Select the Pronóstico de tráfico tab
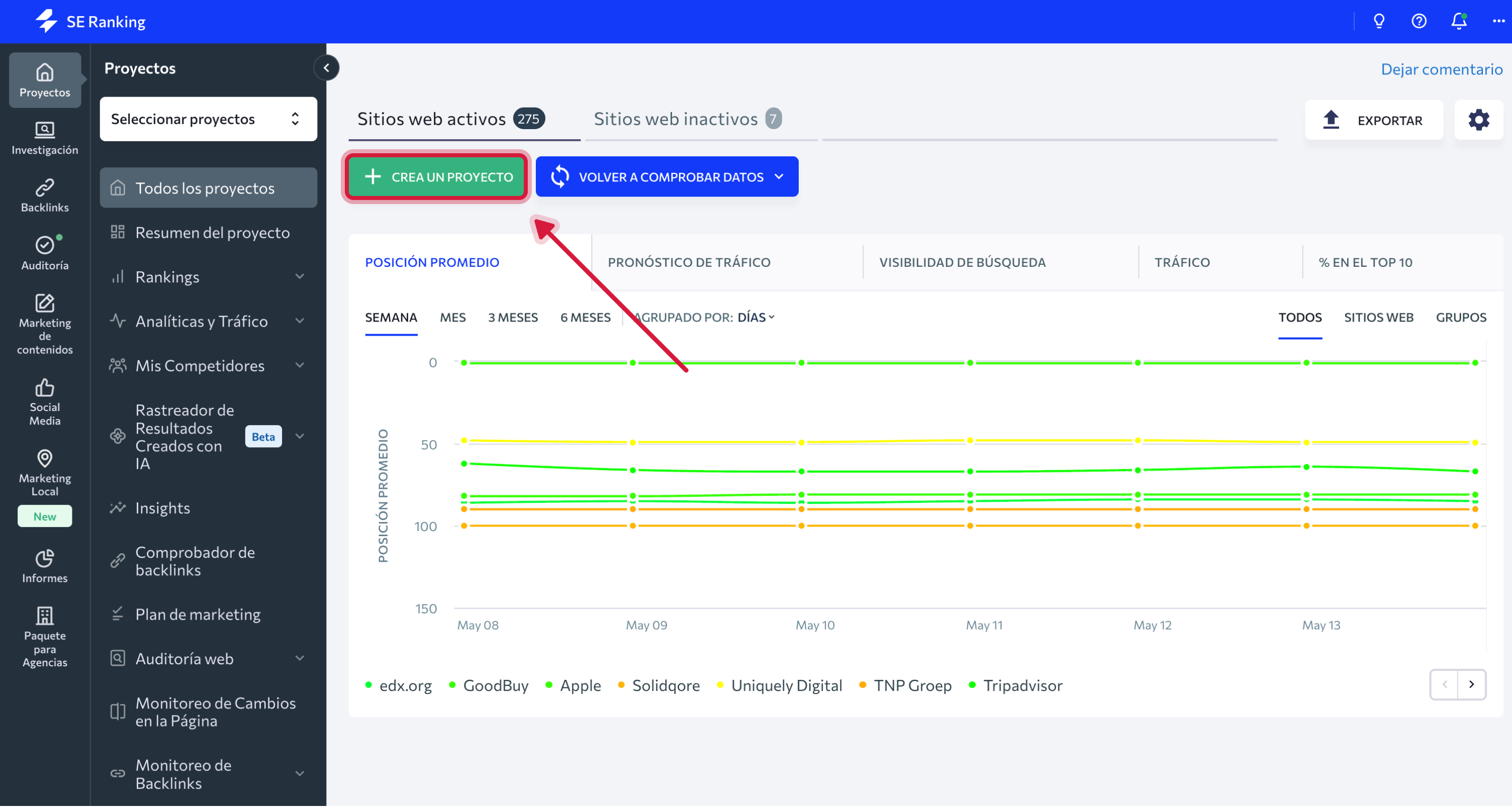Image resolution: width=1512 pixels, height=810 pixels. (689, 262)
